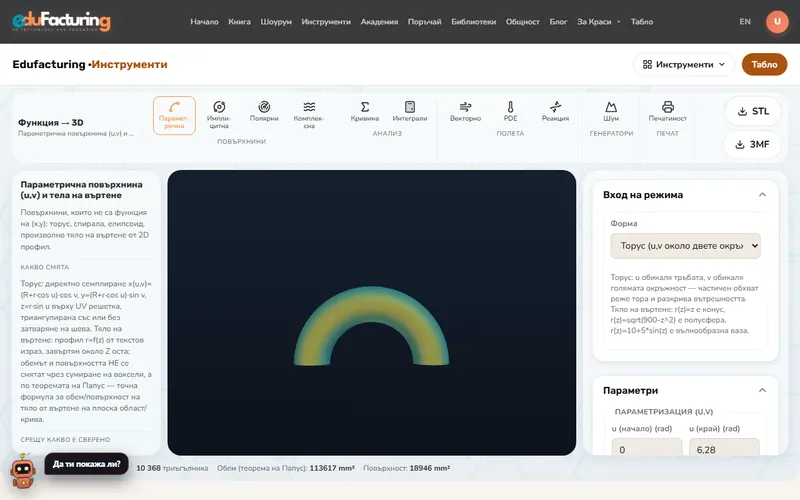The width and height of the screenshot is (800, 500).
Task: Click the volume value 113617 mm³
Action: tap(332, 468)
